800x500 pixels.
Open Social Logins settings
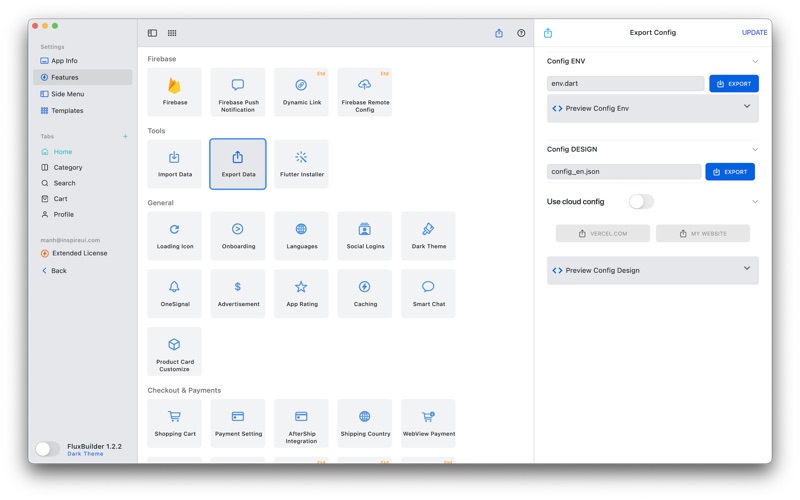pos(364,236)
